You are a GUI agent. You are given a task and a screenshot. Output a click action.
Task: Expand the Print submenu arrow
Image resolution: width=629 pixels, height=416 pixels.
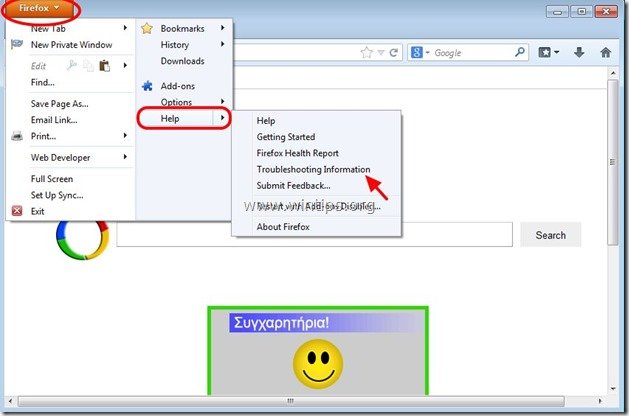pos(125,136)
